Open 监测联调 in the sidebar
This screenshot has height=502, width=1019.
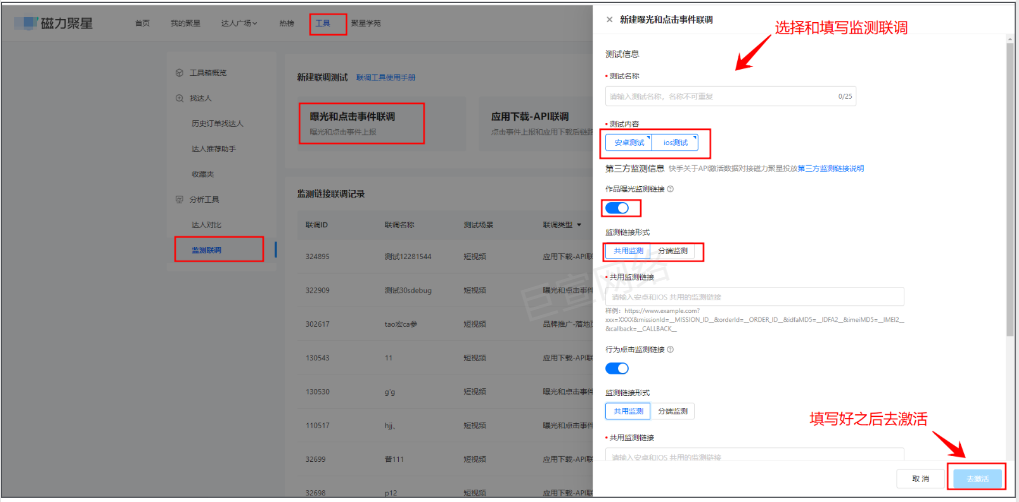(x=206, y=250)
